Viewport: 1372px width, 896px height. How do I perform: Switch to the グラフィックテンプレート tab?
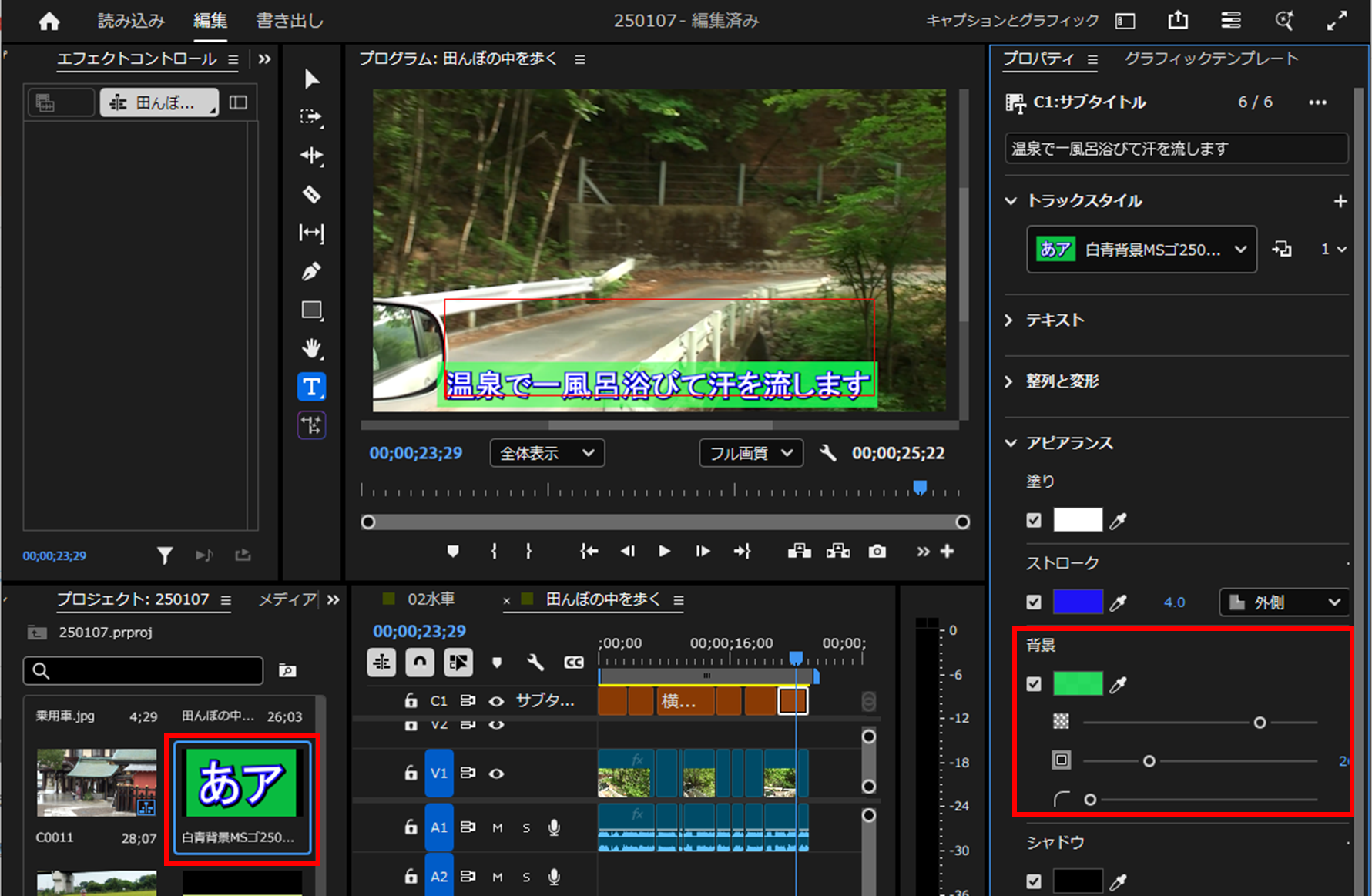coord(1211,58)
